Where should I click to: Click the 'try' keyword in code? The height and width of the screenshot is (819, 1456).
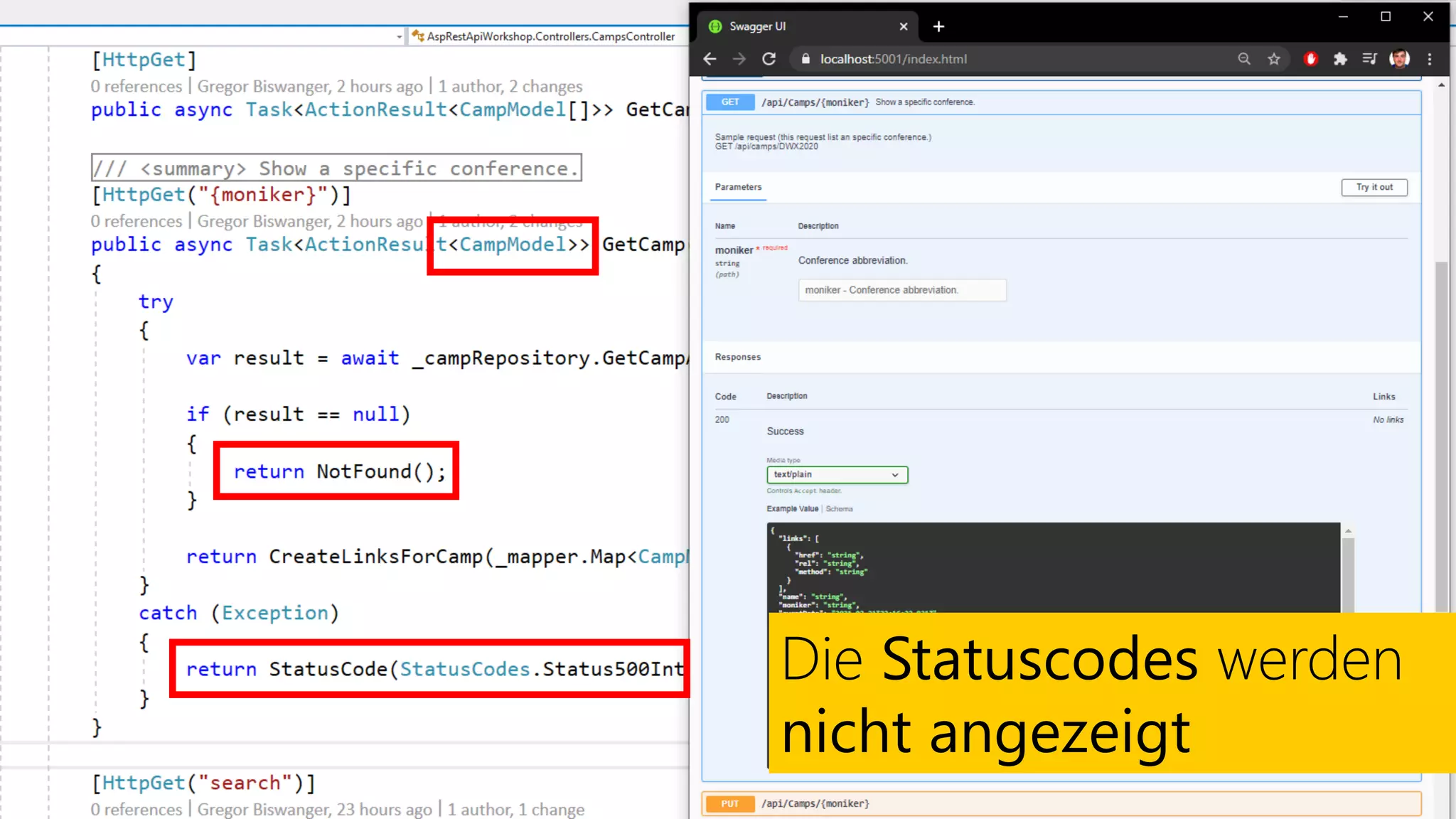tap(156, 301)
